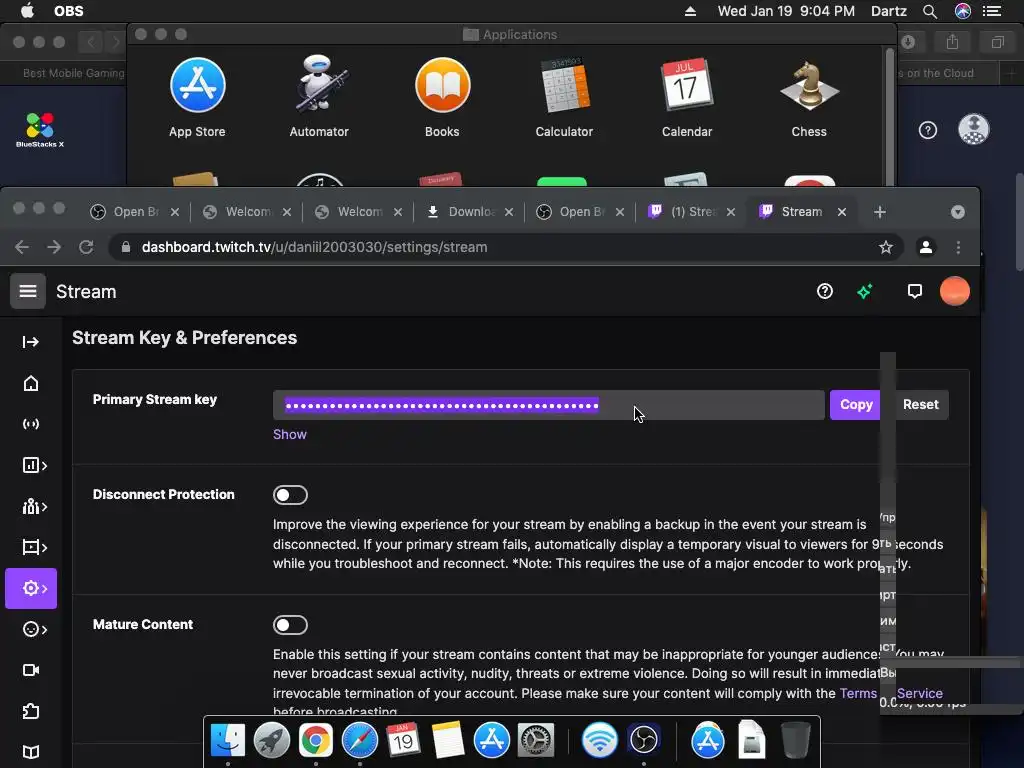Expand the Community sidebar item

[x=34, y=507]
